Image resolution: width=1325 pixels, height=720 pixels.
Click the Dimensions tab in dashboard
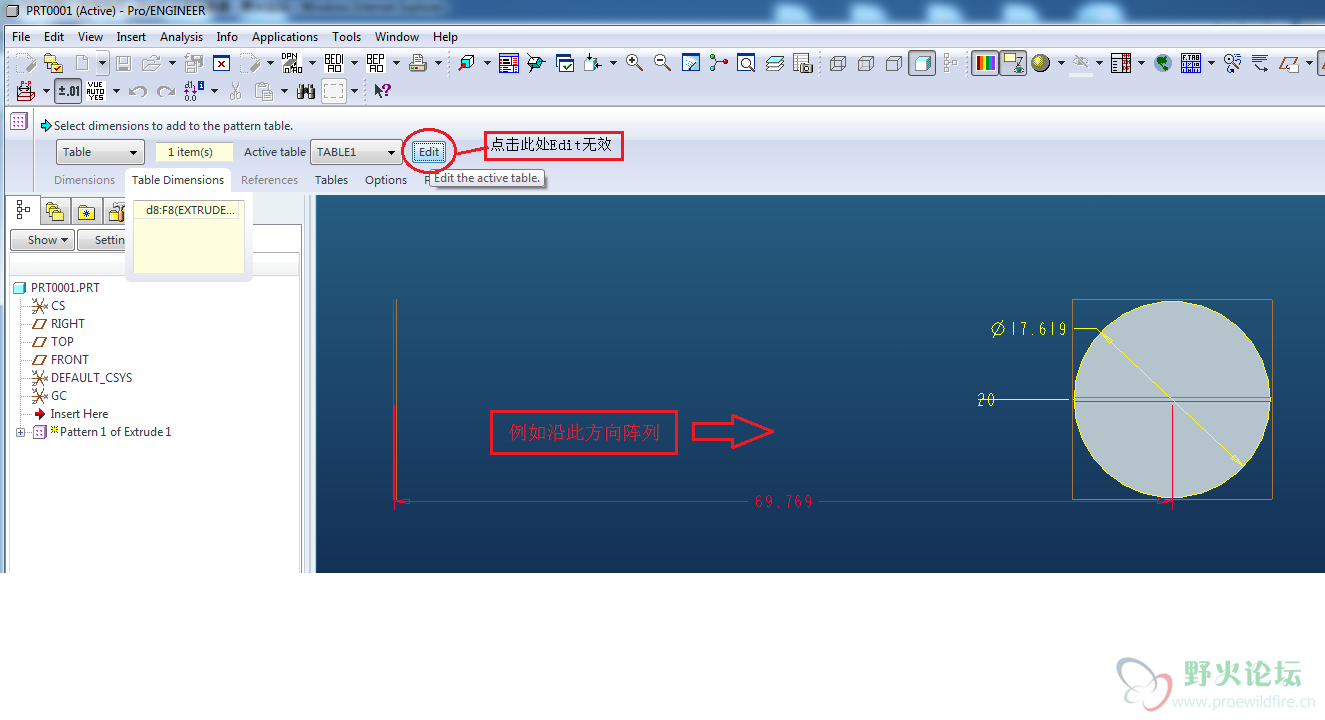(84, 180)
